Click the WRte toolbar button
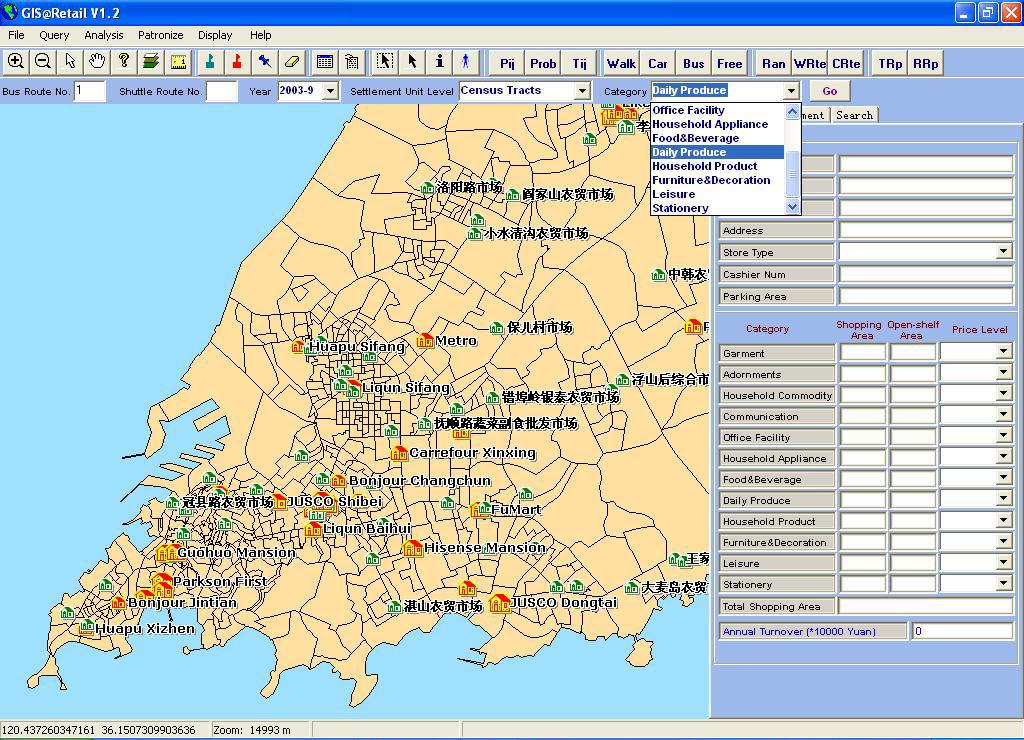This screenshot has height=740, width=1024. [x=810, y=63]
